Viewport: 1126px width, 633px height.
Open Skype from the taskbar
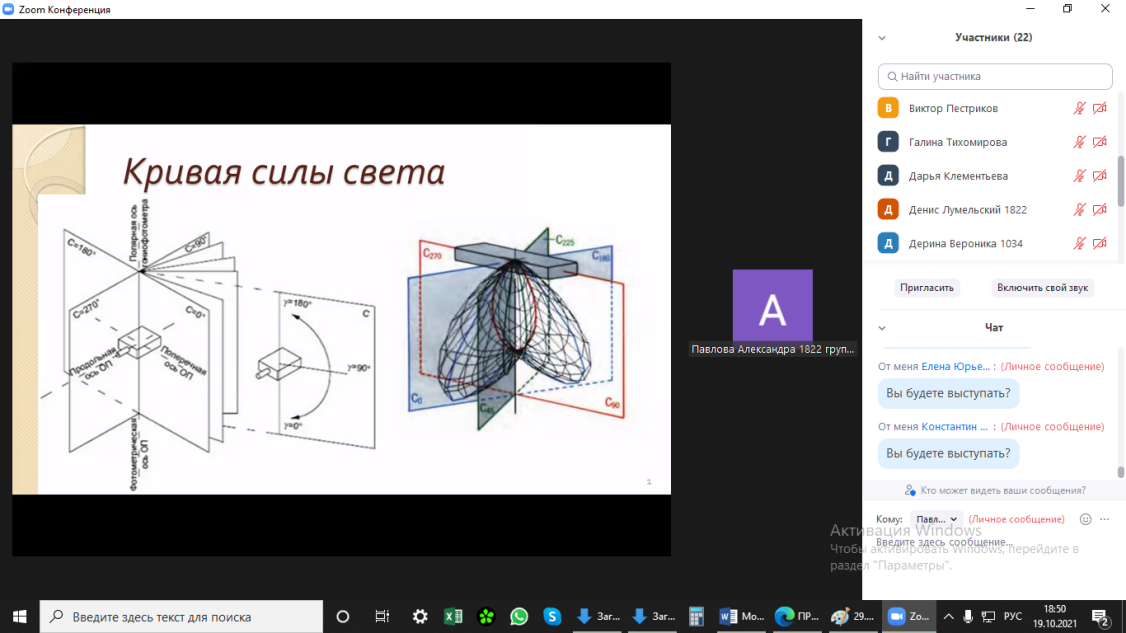[x=551, y=616]
